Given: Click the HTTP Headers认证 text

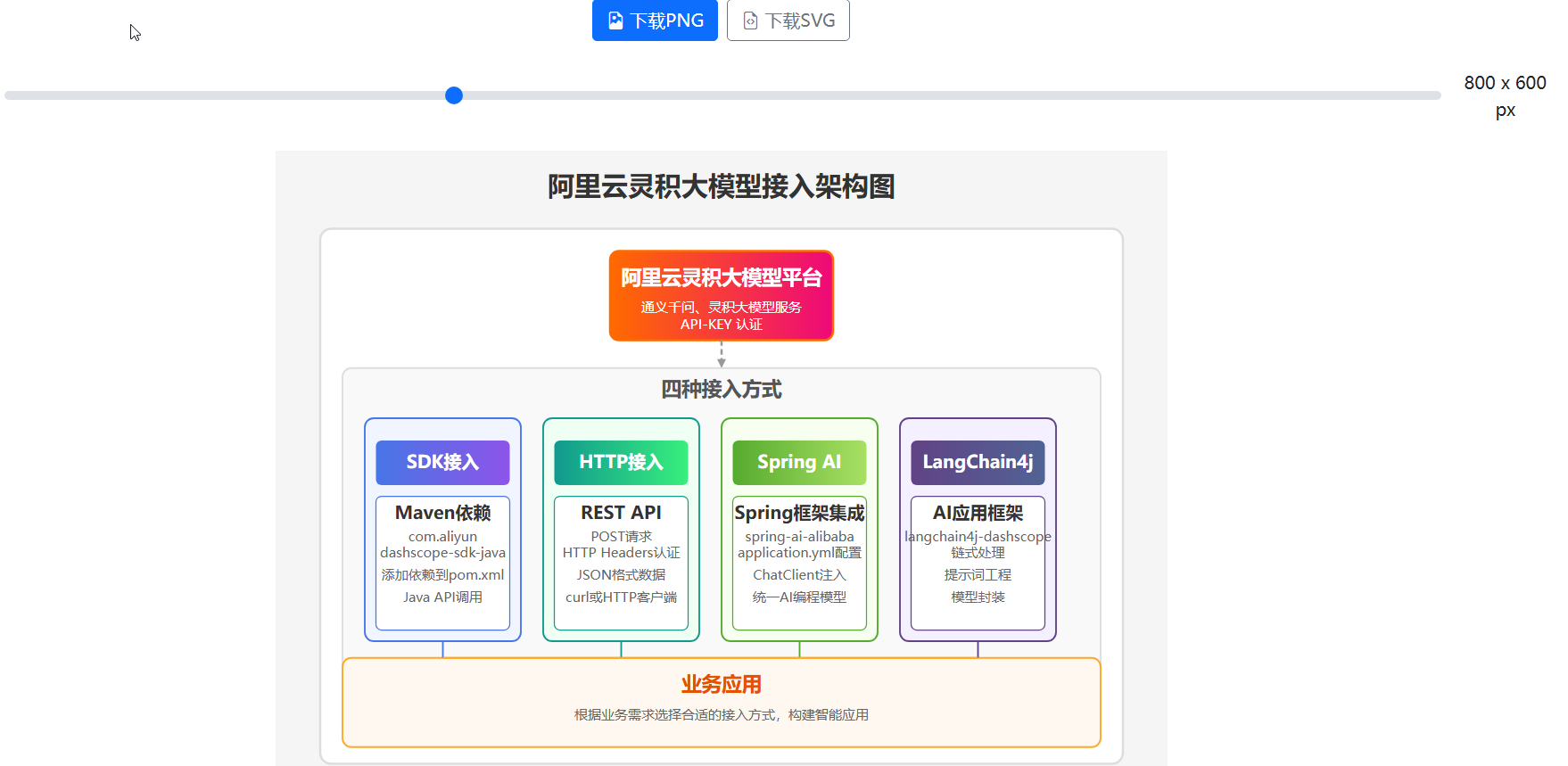Looking at the screenshot, I should [x=621, y=553].
